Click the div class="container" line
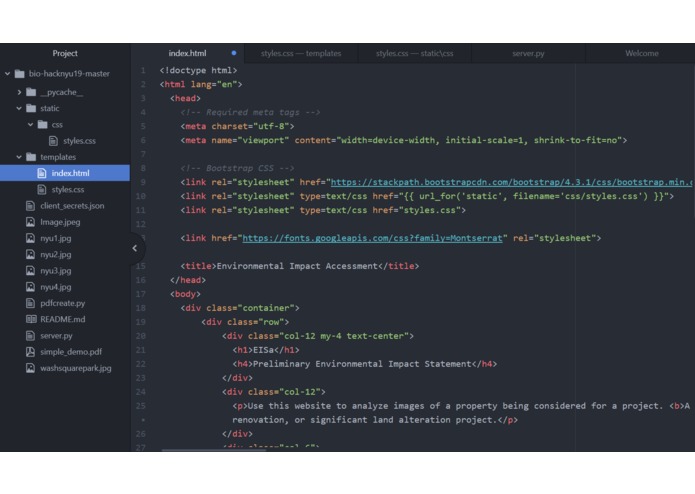695x494 pixels. pos(240,308)
